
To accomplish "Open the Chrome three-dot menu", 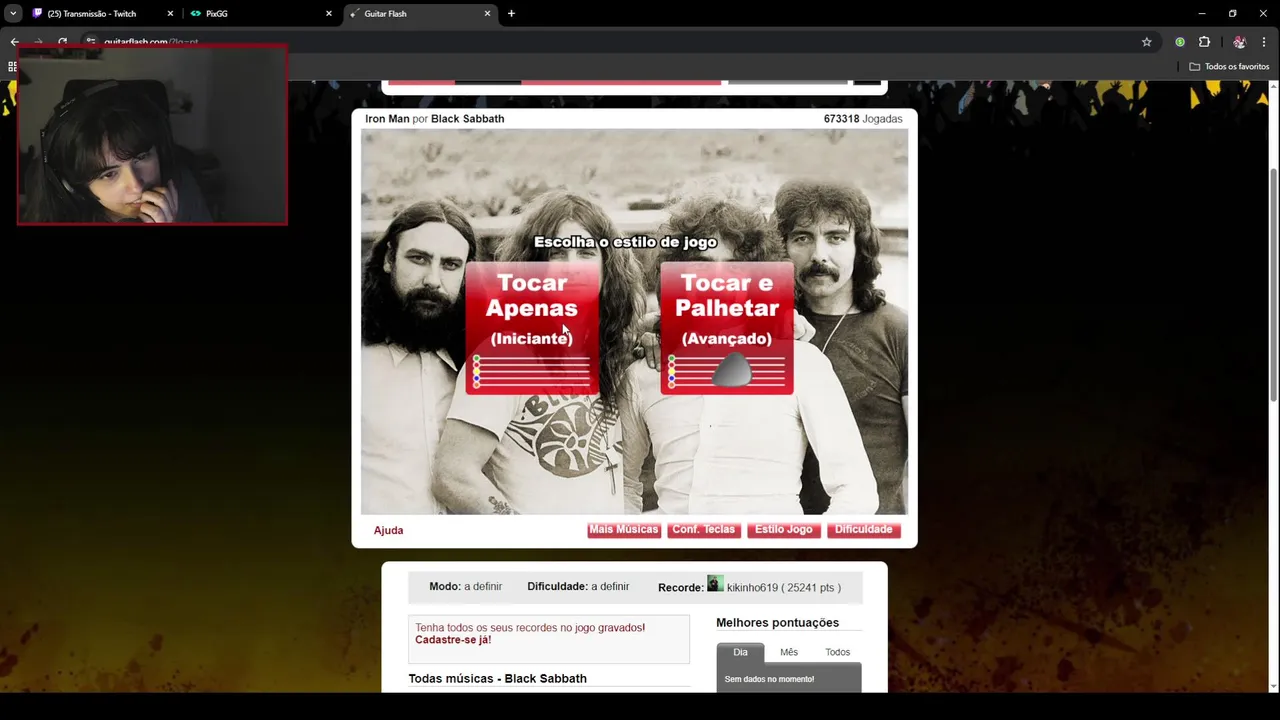I will click(1265, 42).
